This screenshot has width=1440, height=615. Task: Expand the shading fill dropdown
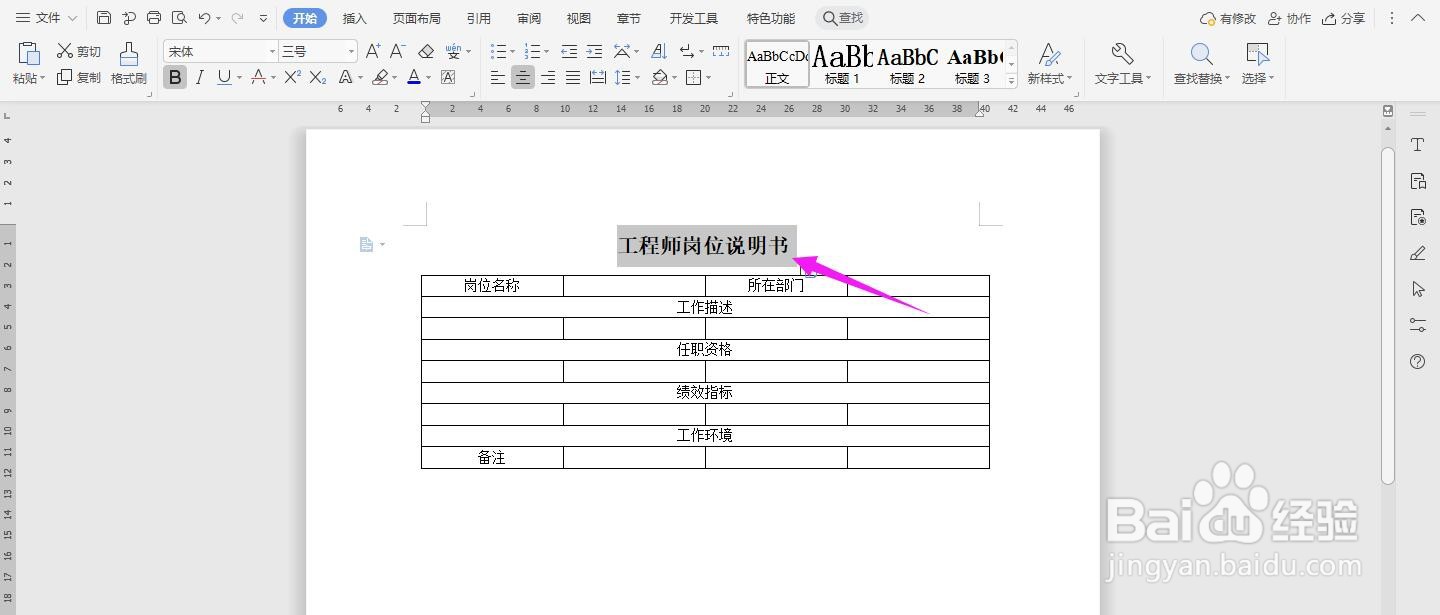[674, 77]
